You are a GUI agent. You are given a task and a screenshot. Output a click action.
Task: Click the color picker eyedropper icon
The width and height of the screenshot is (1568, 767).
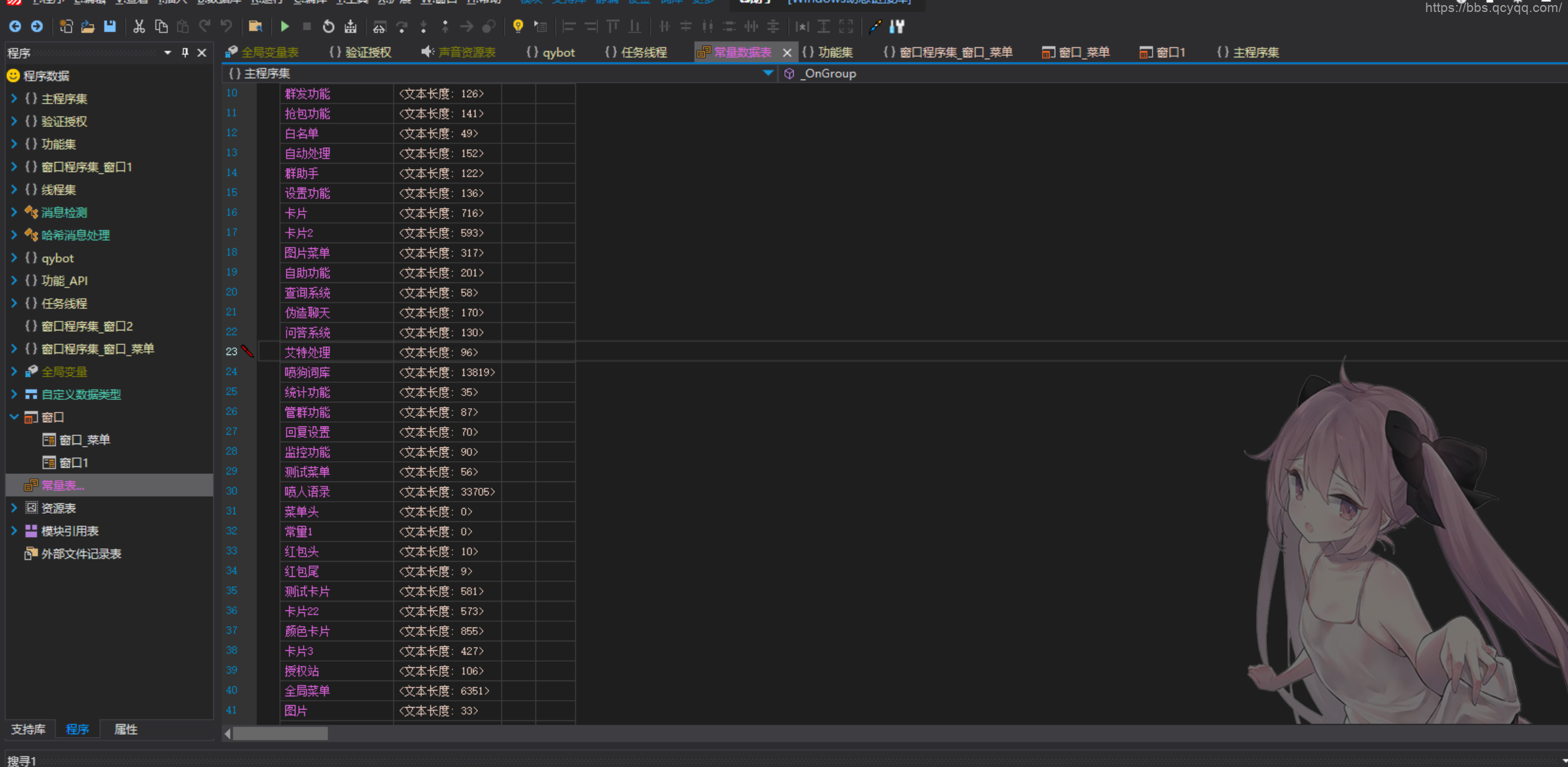(875, 27)
